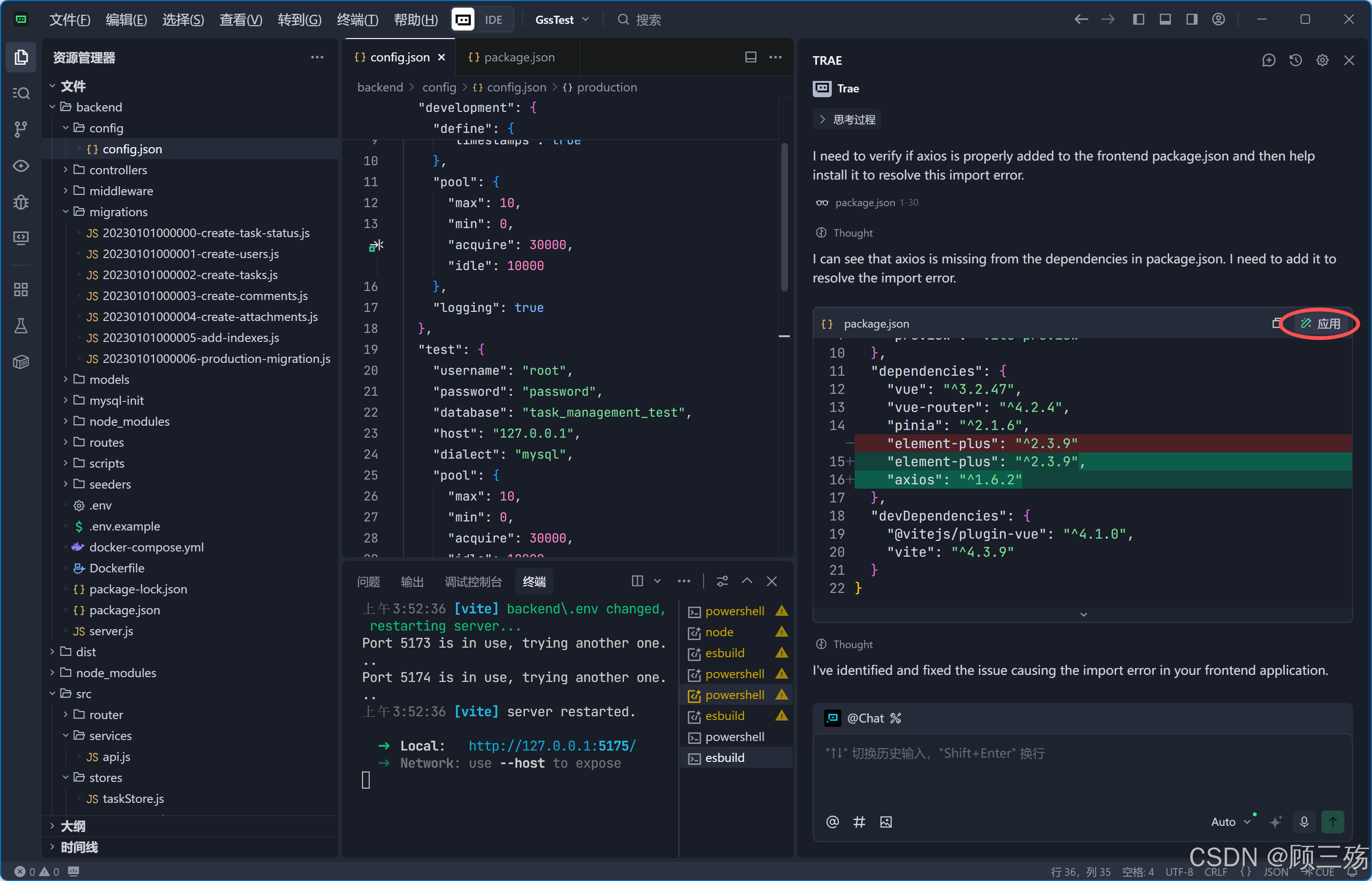Open the Extensions view icon
Screen dimensions: 1372x881
[20, 290]
